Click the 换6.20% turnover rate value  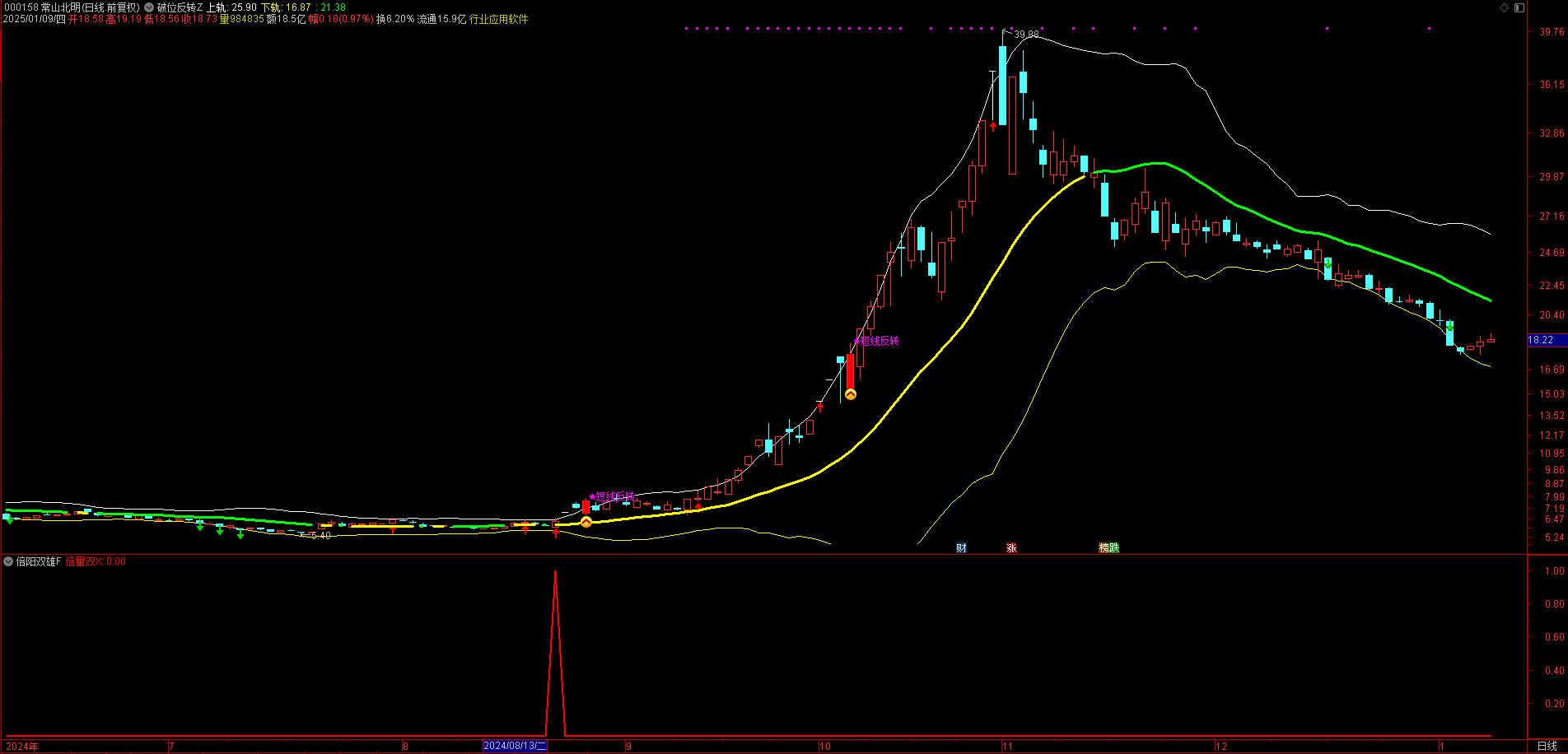395,19
